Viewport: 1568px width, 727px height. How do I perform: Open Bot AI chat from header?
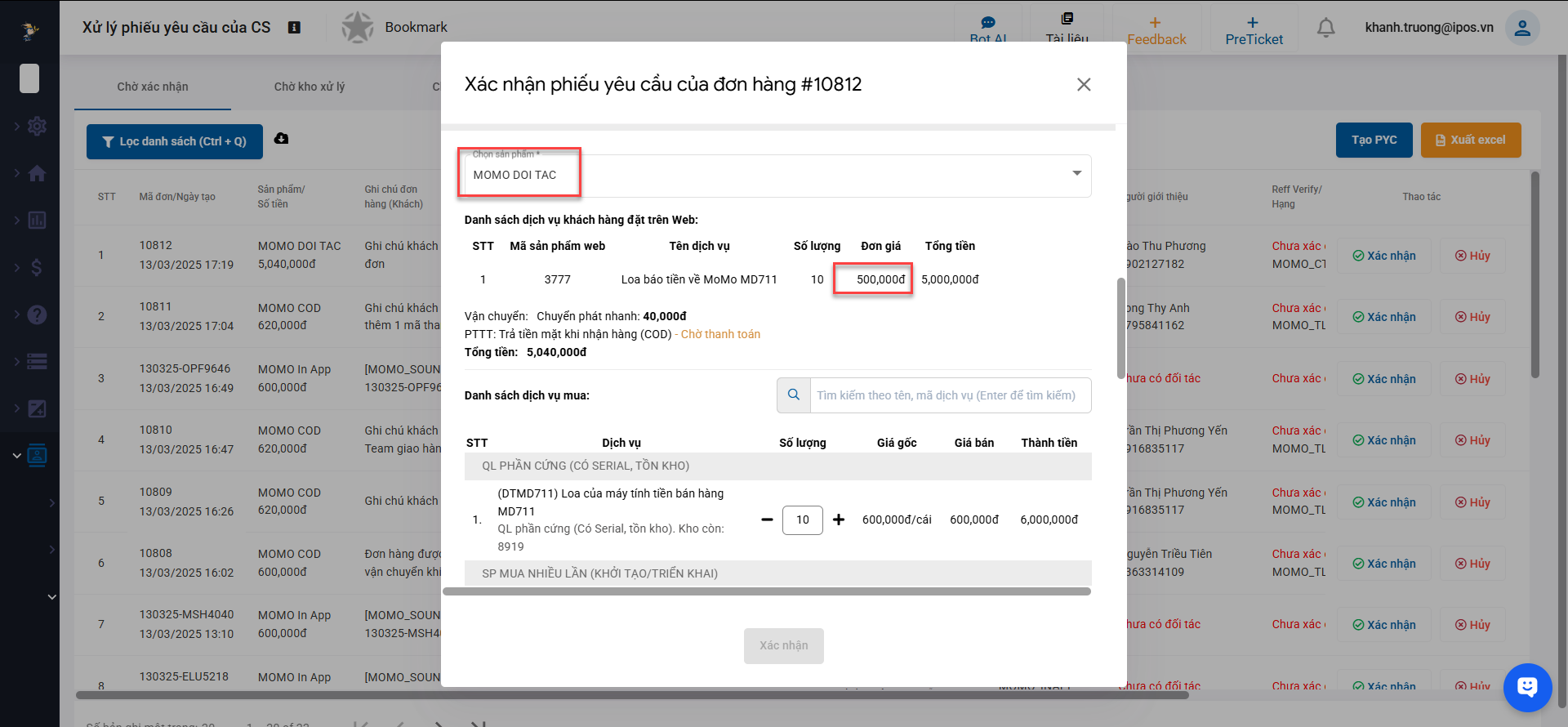tap(988, 29)
